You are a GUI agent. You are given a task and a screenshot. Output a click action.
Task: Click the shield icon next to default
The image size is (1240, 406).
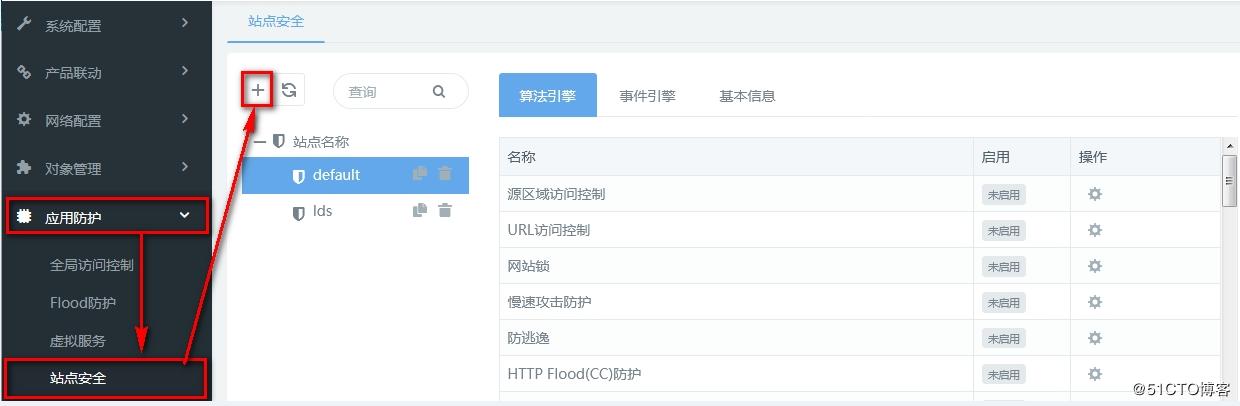[x=298, y=176]
